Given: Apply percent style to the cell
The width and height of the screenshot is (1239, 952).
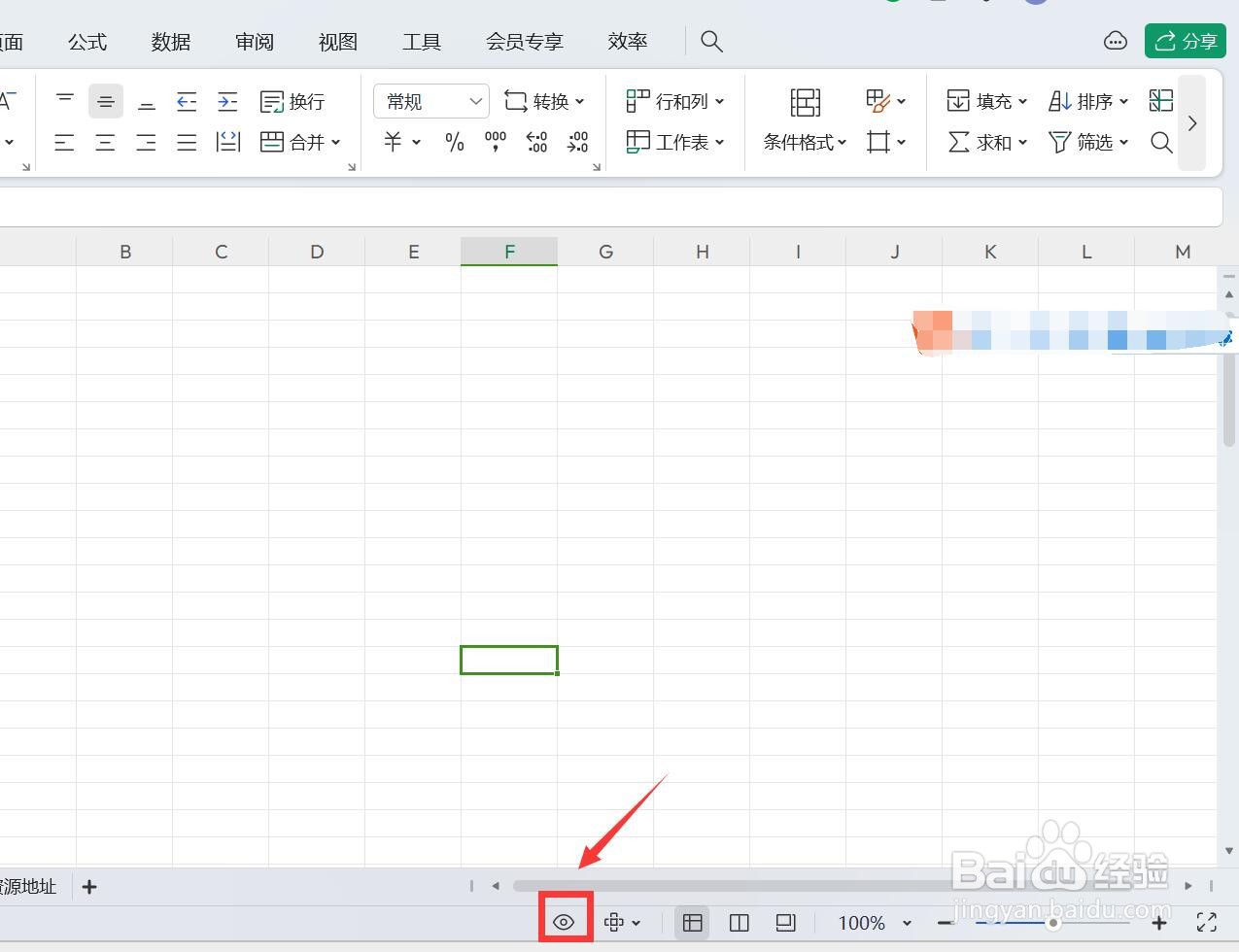Looking at the screenshot, I should tap(453, 142).
